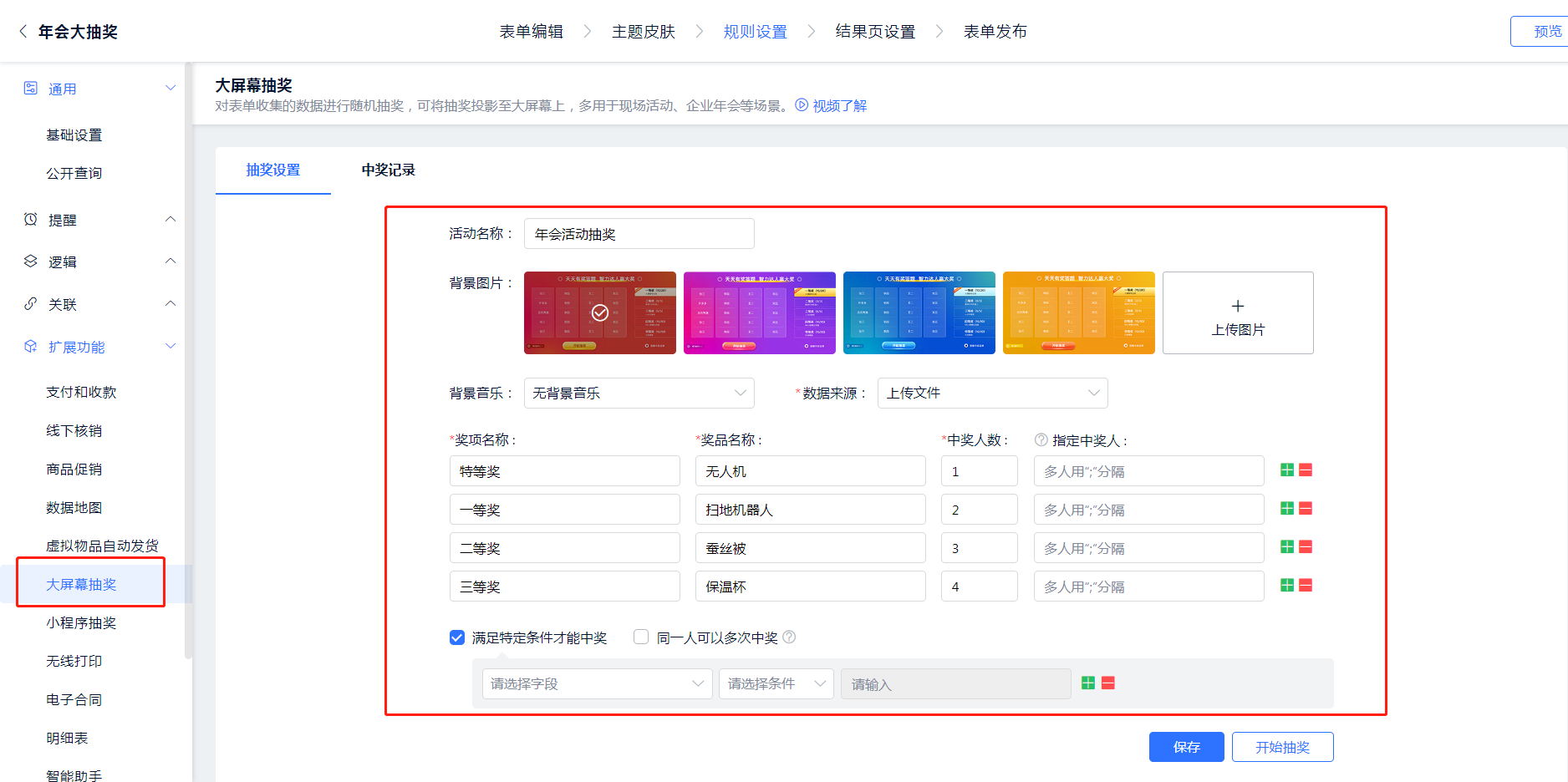The width and height of the screenshot is (1568, 782).
Task: Select the orange background thumbnail
Action: point(1079,312)
